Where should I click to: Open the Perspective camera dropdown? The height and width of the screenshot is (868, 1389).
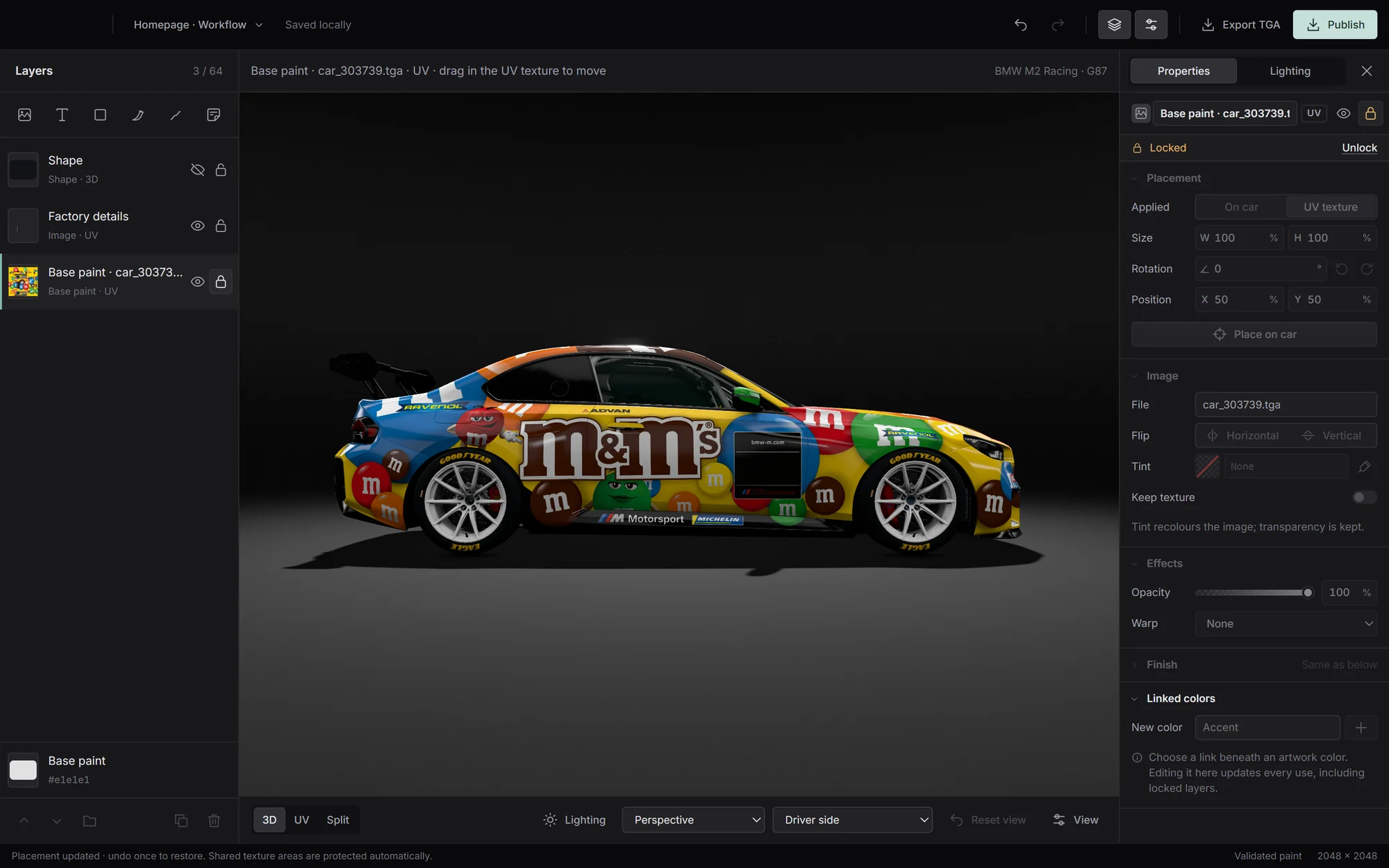point(693,820)
